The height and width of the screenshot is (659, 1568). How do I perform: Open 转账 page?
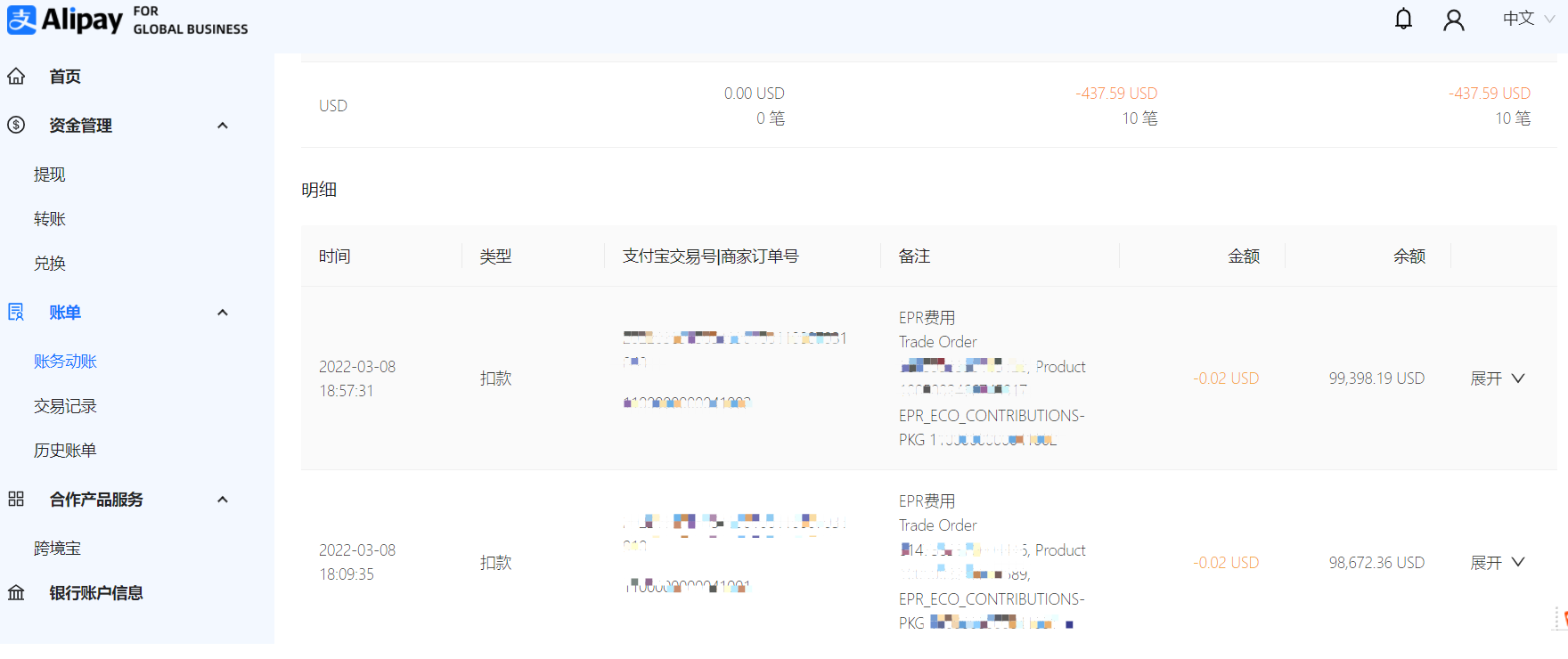[50, 219]
